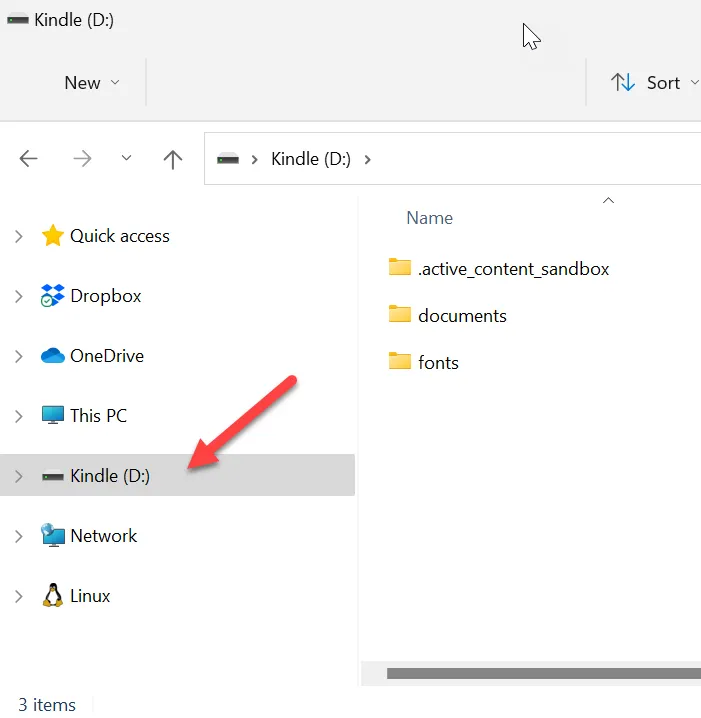Click the horizontal scrollbar in file pane
701x718 pixels.
pyautogui.click(x=543, y=673)
